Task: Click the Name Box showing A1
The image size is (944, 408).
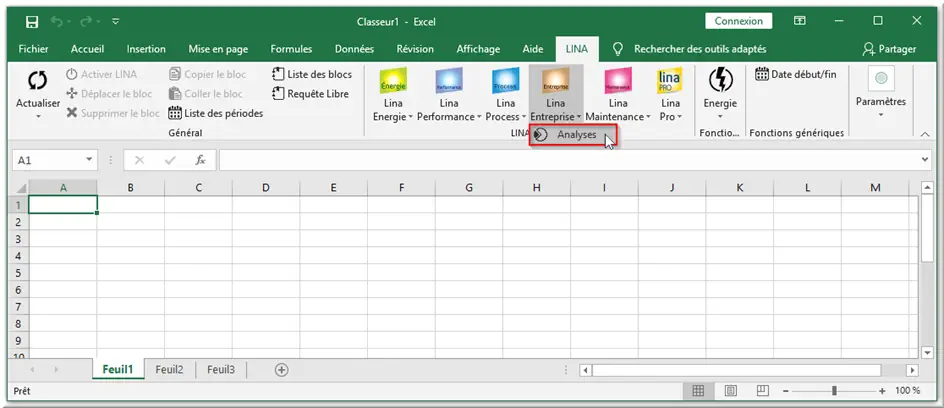Action: pos(47,160)
